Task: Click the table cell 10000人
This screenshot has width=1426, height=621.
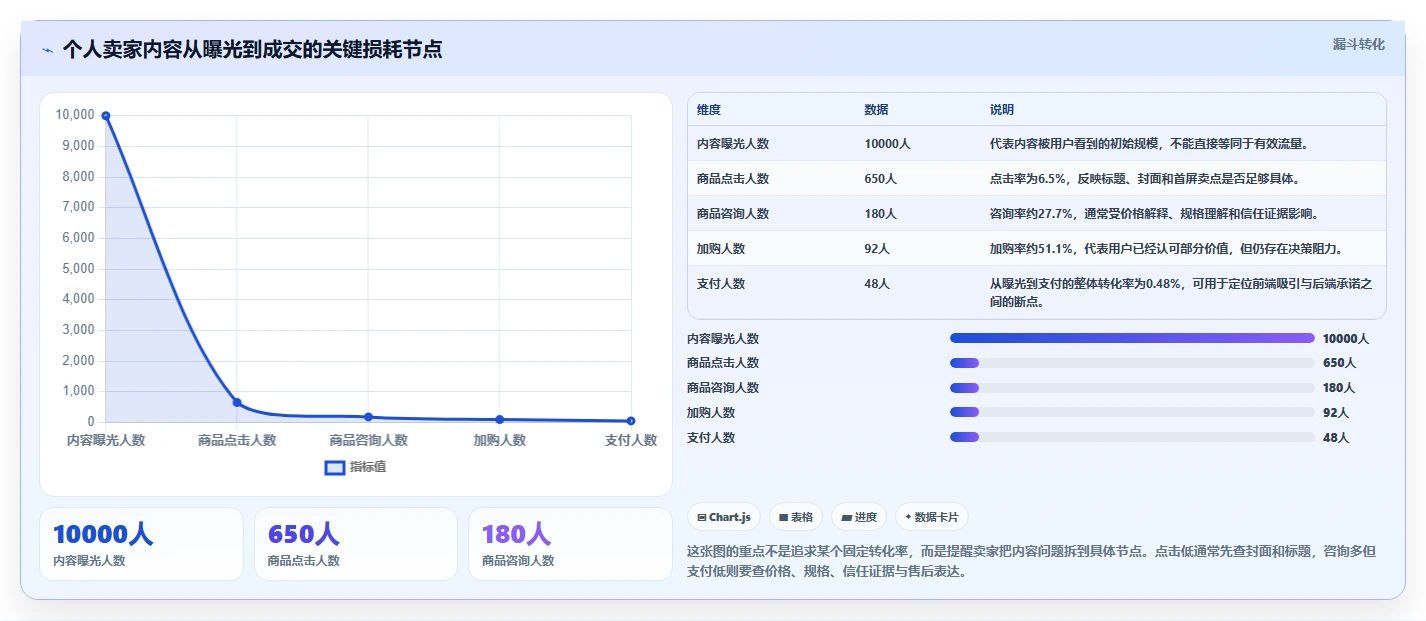Action: 887,144
